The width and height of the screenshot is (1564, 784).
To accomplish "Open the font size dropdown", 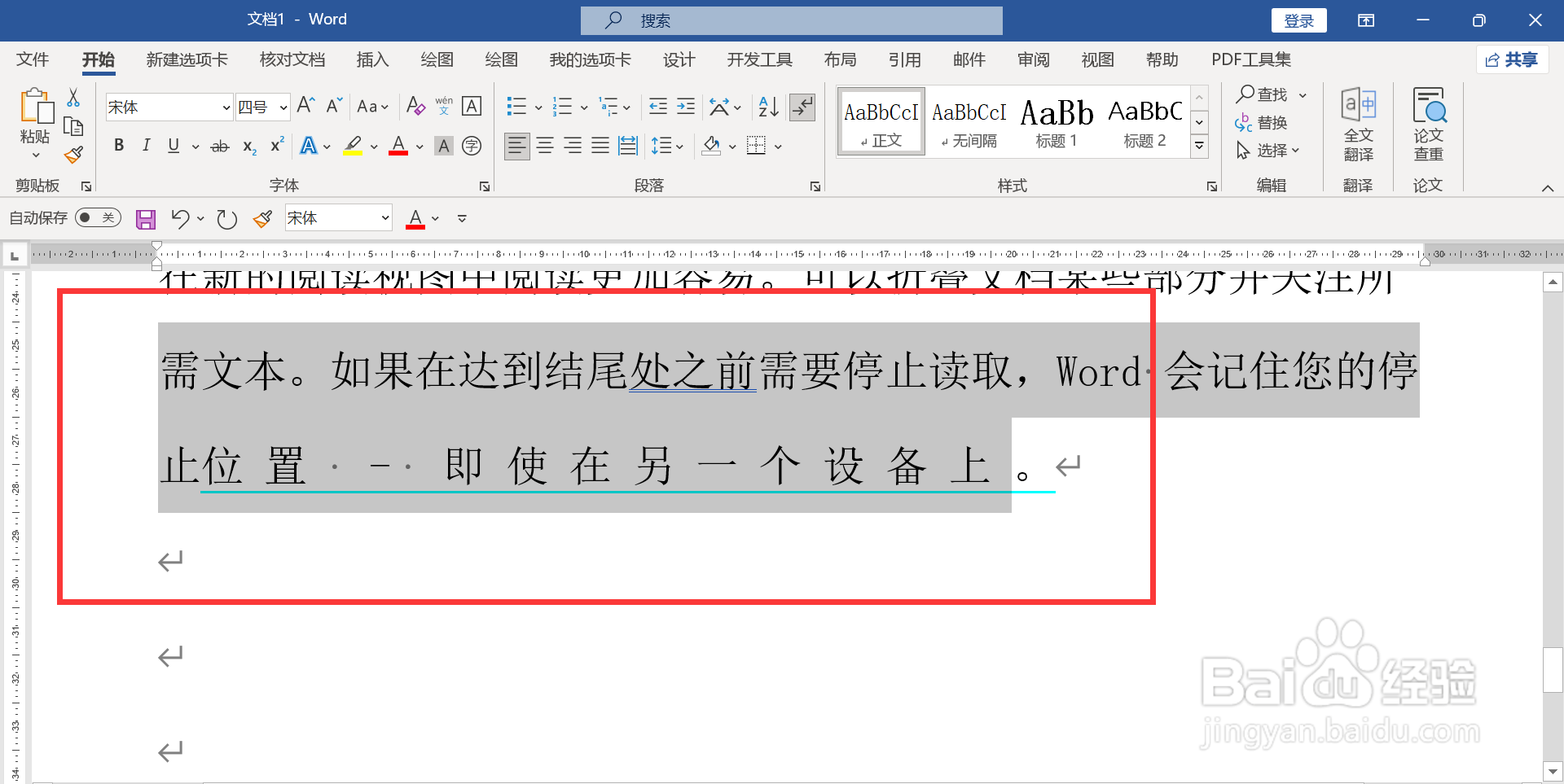I will pos(283,107).
